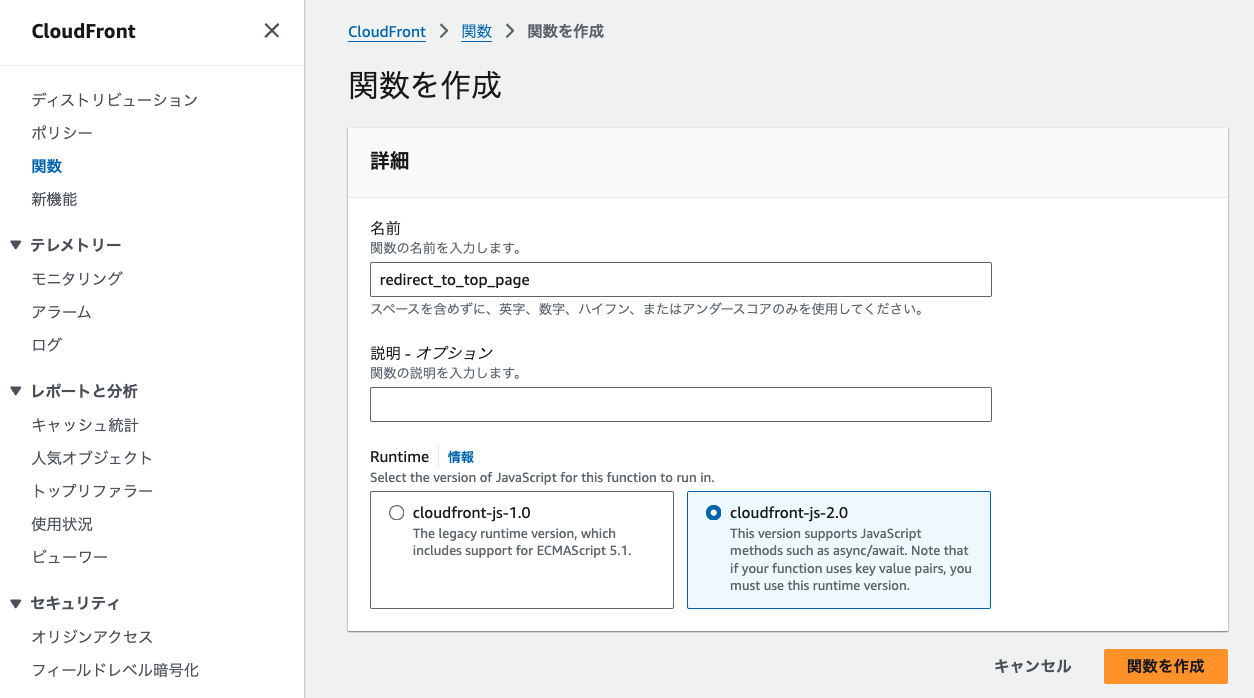The image size is (1254, 698).
Task: Collapse the テレメトリー section
Action: (x=15, y=245)
